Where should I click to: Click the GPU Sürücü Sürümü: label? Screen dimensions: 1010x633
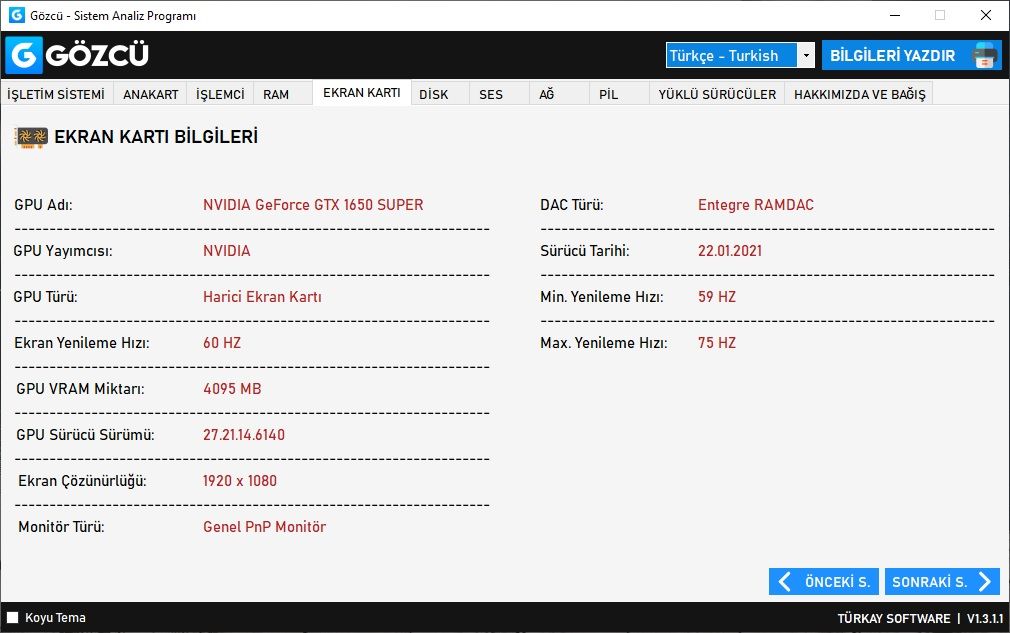click(x=86, y=435)
